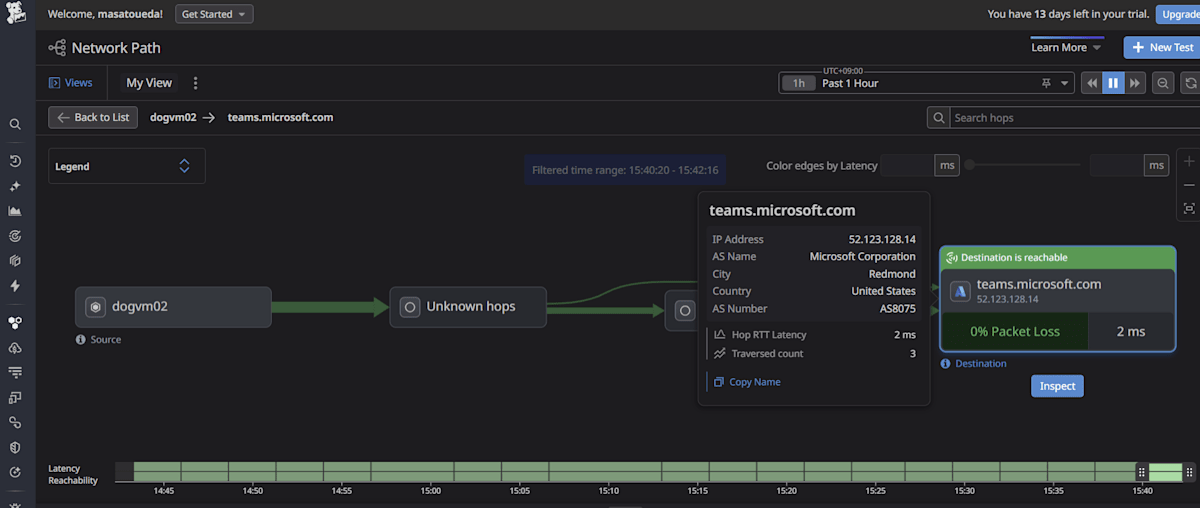Pause live time updates
The width and height of the screenshot is (1200, 508).
1113,83
